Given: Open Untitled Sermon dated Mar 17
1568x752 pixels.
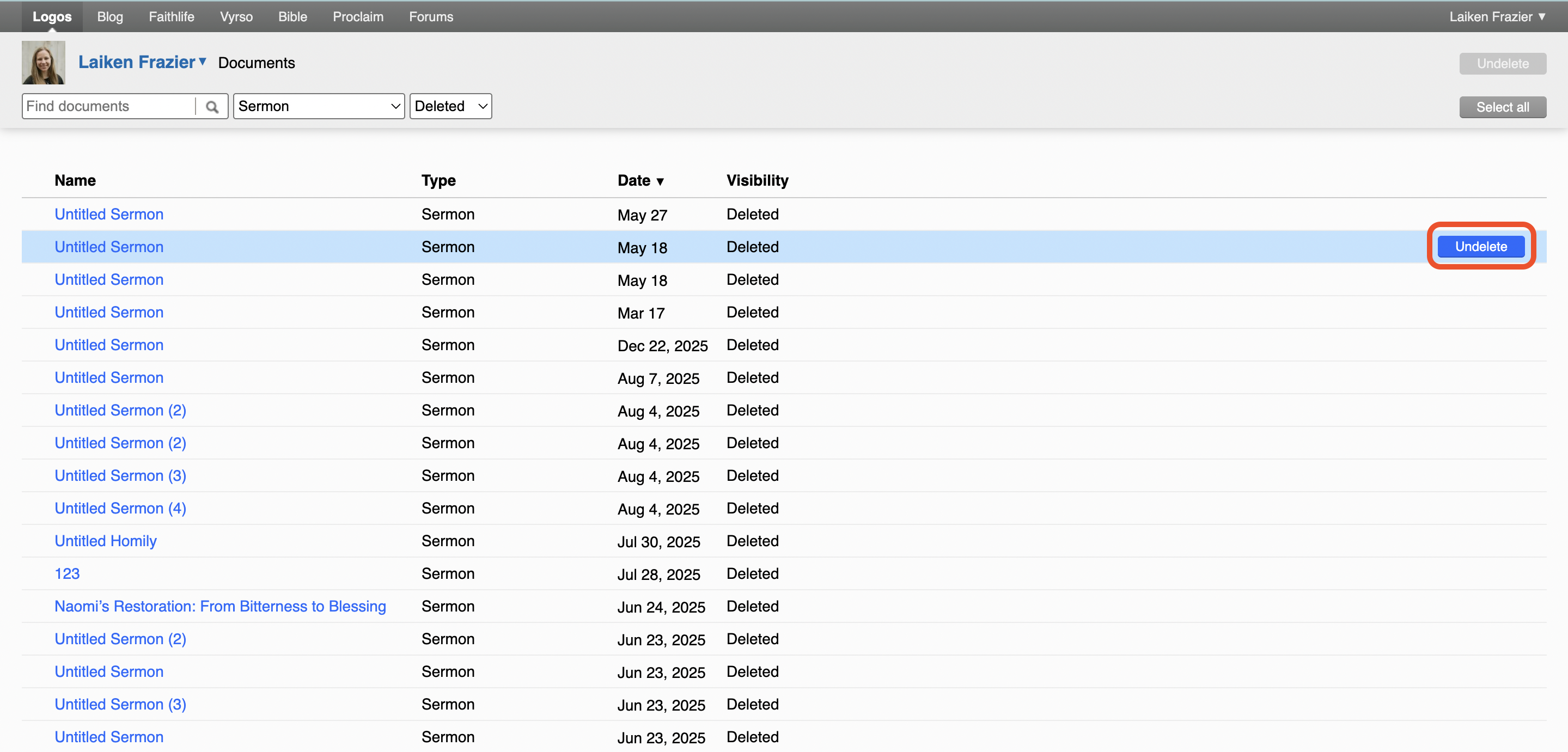Looking at the screenshot, I should click(109, 312).
